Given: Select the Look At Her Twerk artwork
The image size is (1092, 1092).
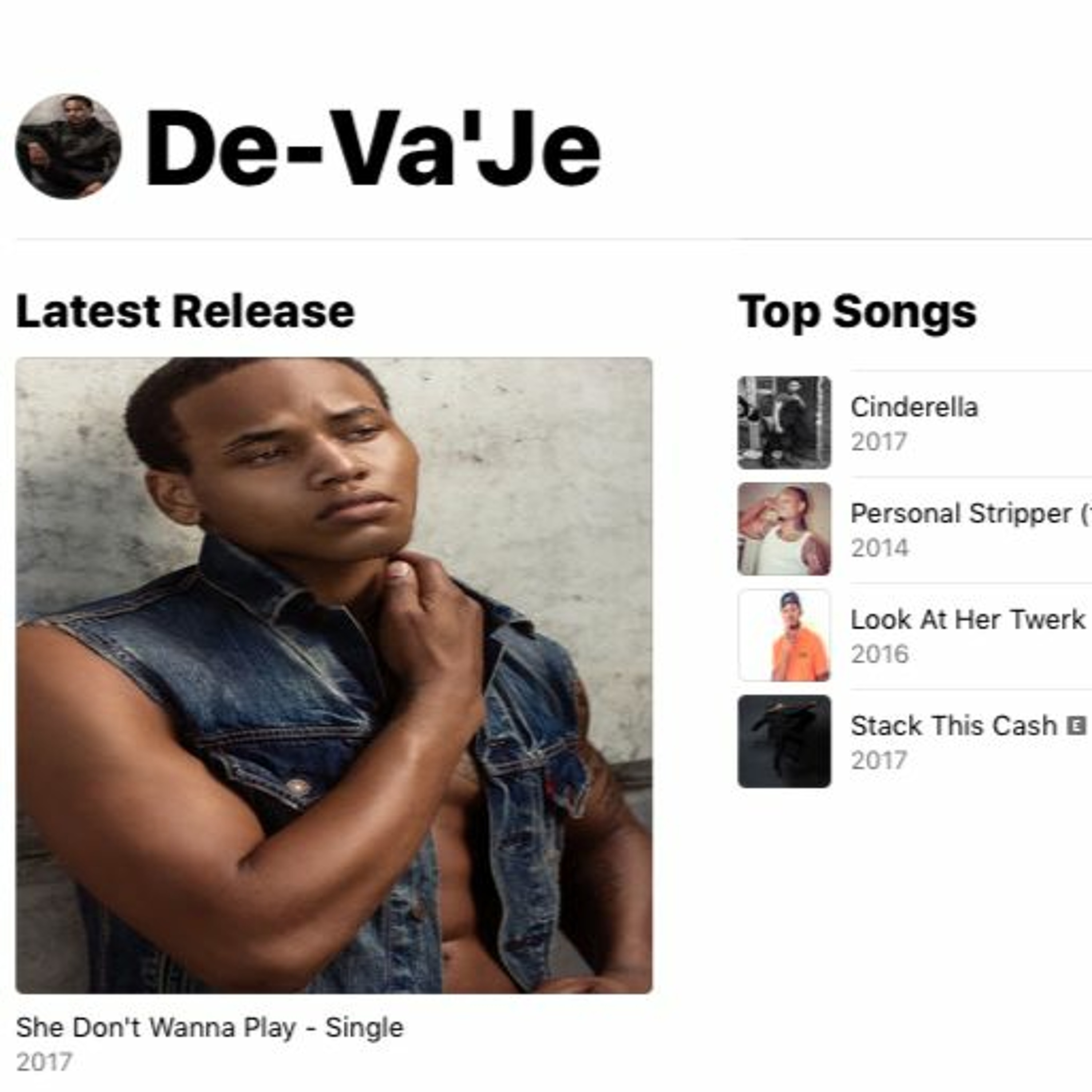Looking at the screenshot, I should pos(784,635).
